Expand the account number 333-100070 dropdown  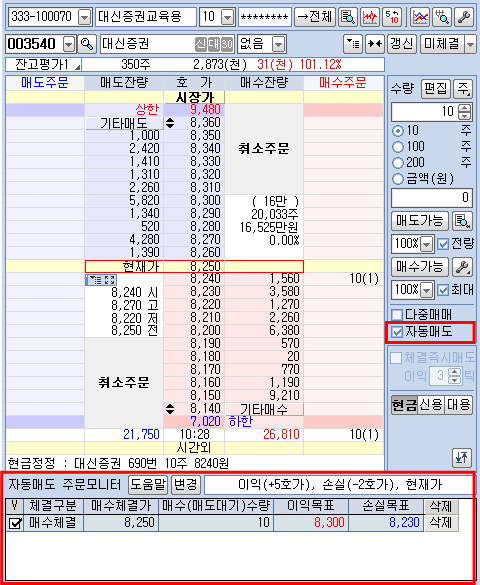[x=85, y=17]
